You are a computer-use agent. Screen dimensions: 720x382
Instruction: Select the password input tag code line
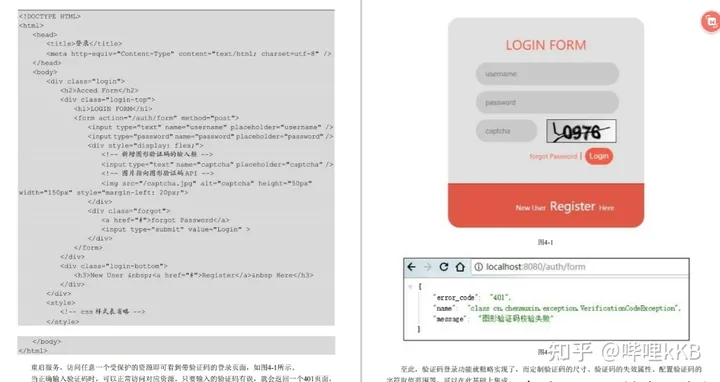(x=210, y=136)
